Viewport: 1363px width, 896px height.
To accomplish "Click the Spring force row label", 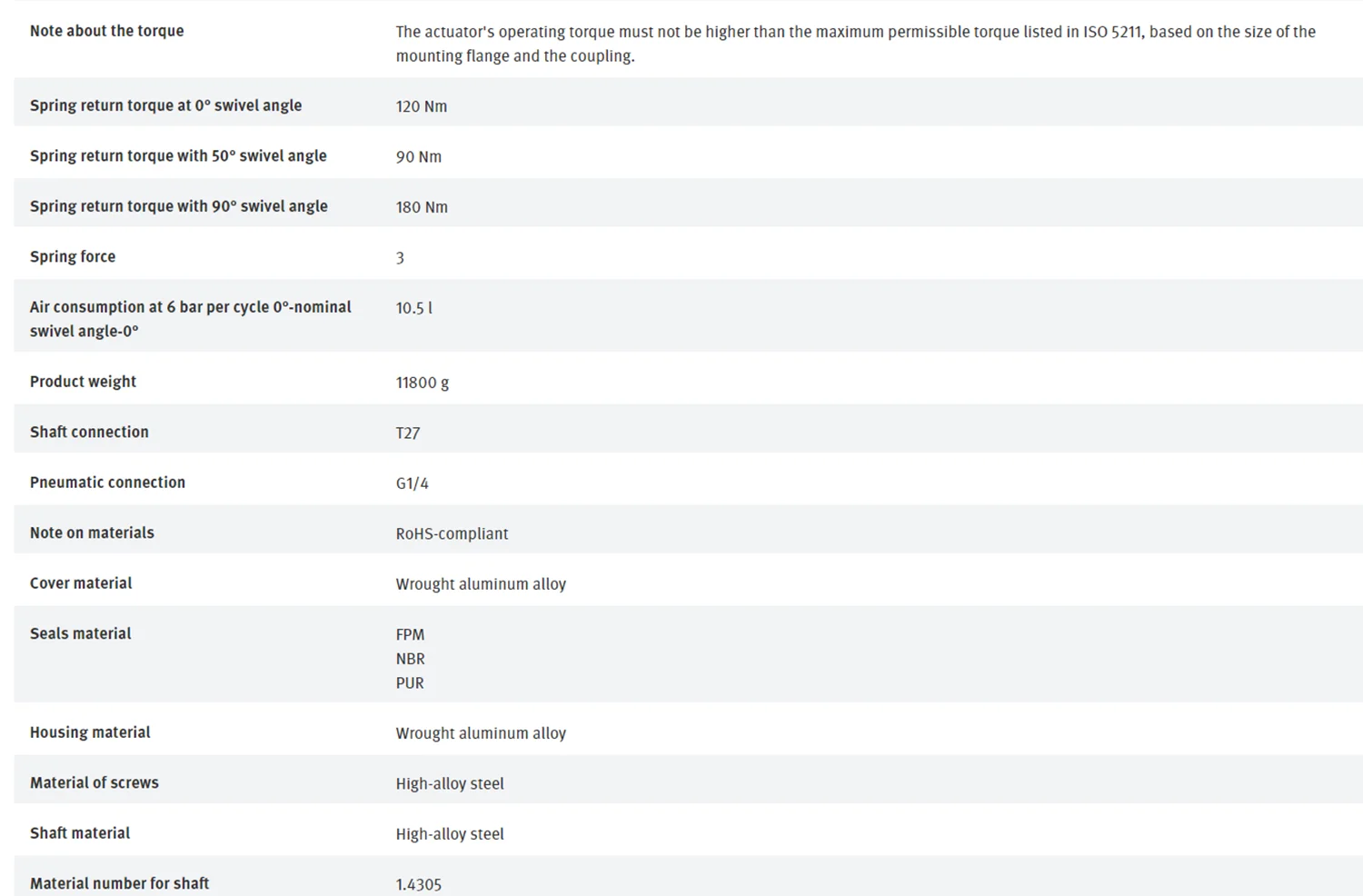I will (73, 257).
